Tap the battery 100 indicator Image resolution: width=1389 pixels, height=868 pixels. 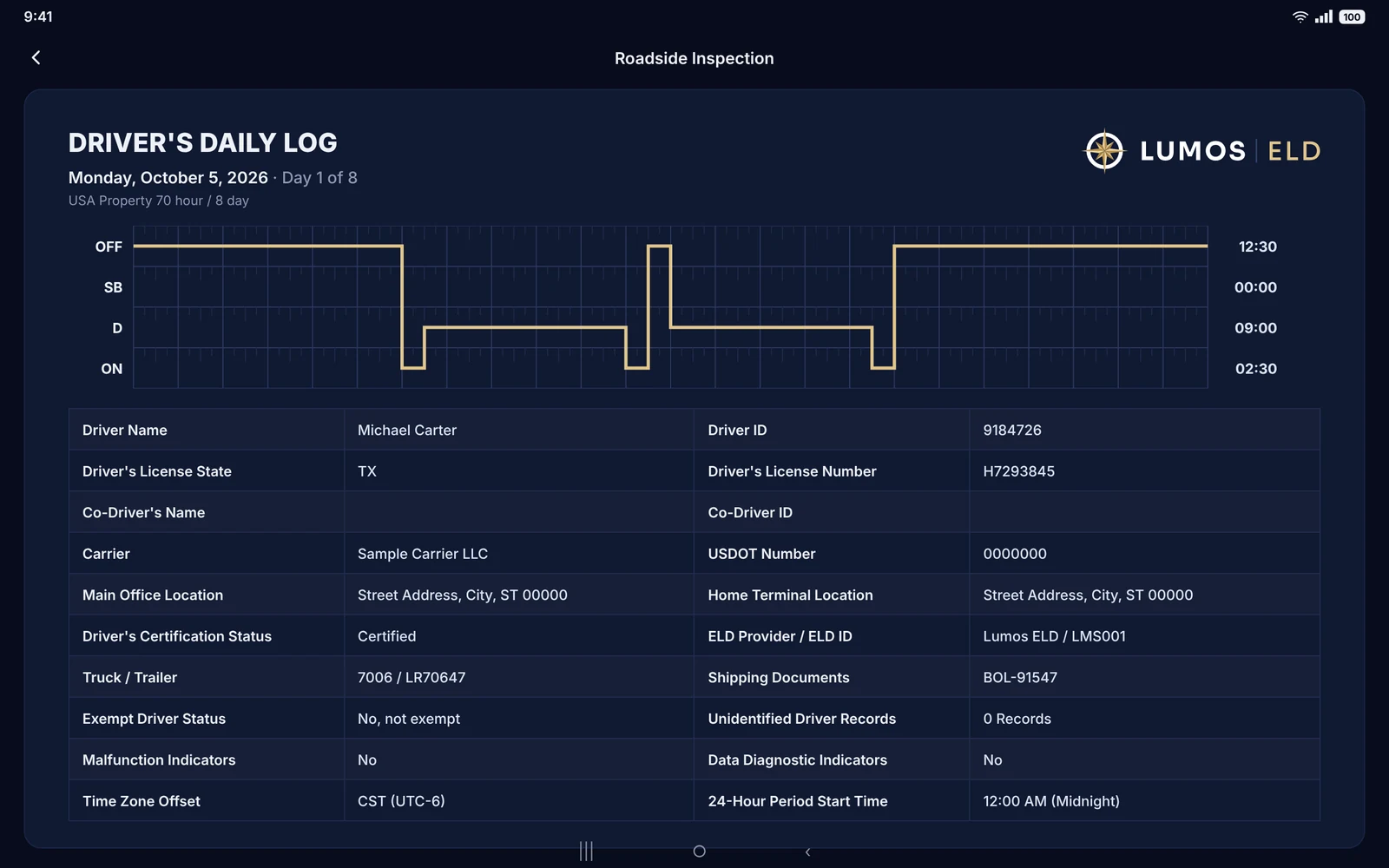pyautogui.click(x=1352, y=16)
